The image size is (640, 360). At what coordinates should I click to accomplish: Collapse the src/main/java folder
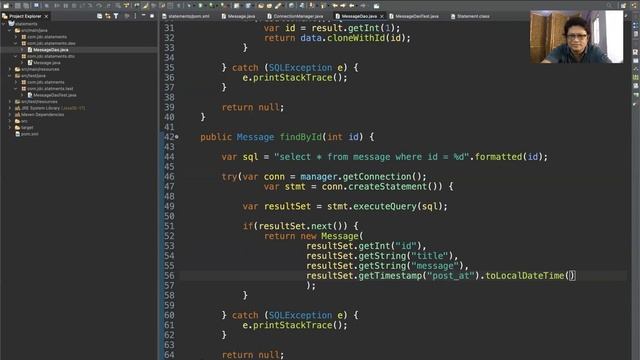pyautogui.click(x=10, y=30)
